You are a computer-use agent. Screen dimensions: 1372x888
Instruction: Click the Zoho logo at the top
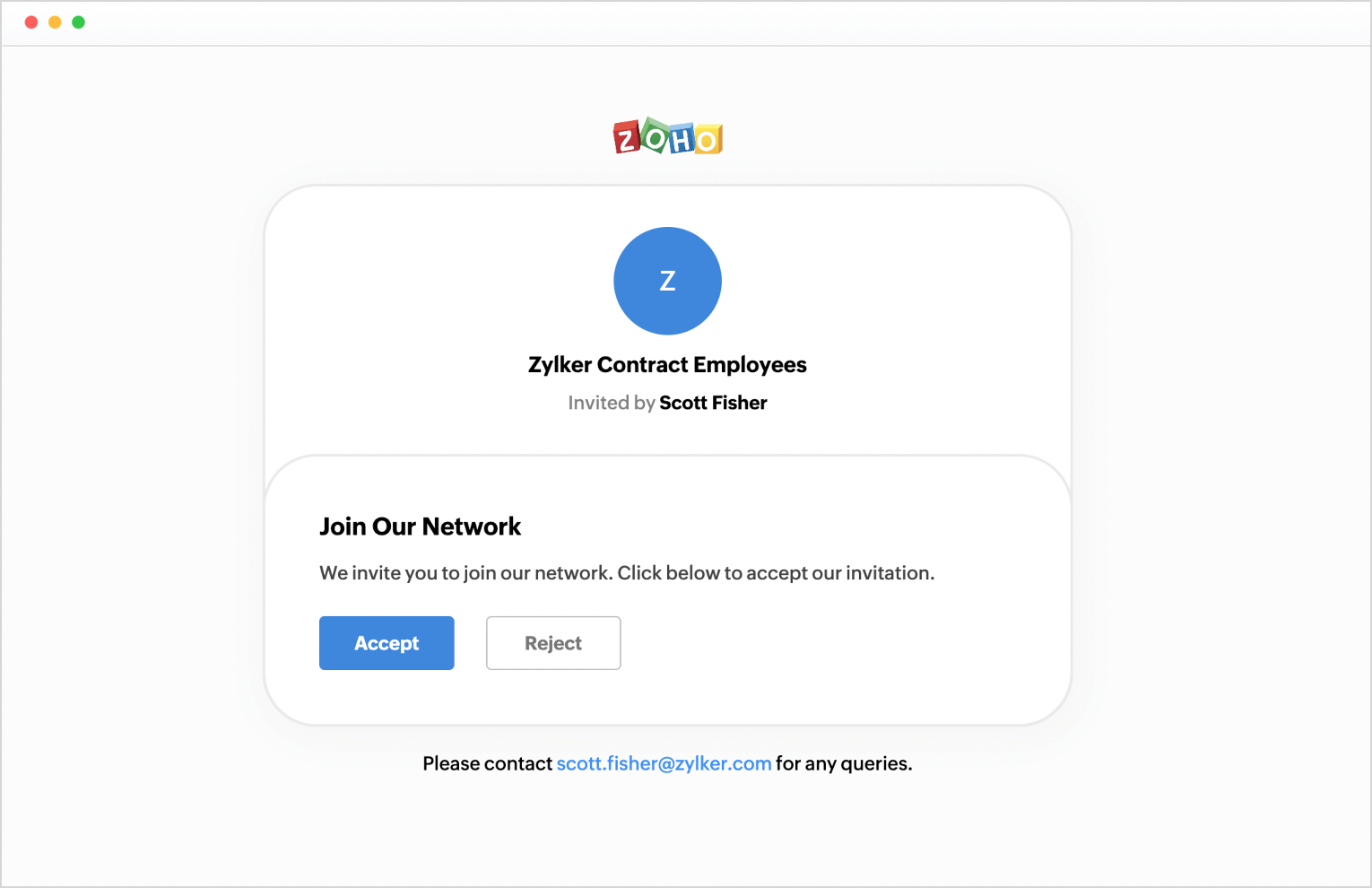[668, 137]
